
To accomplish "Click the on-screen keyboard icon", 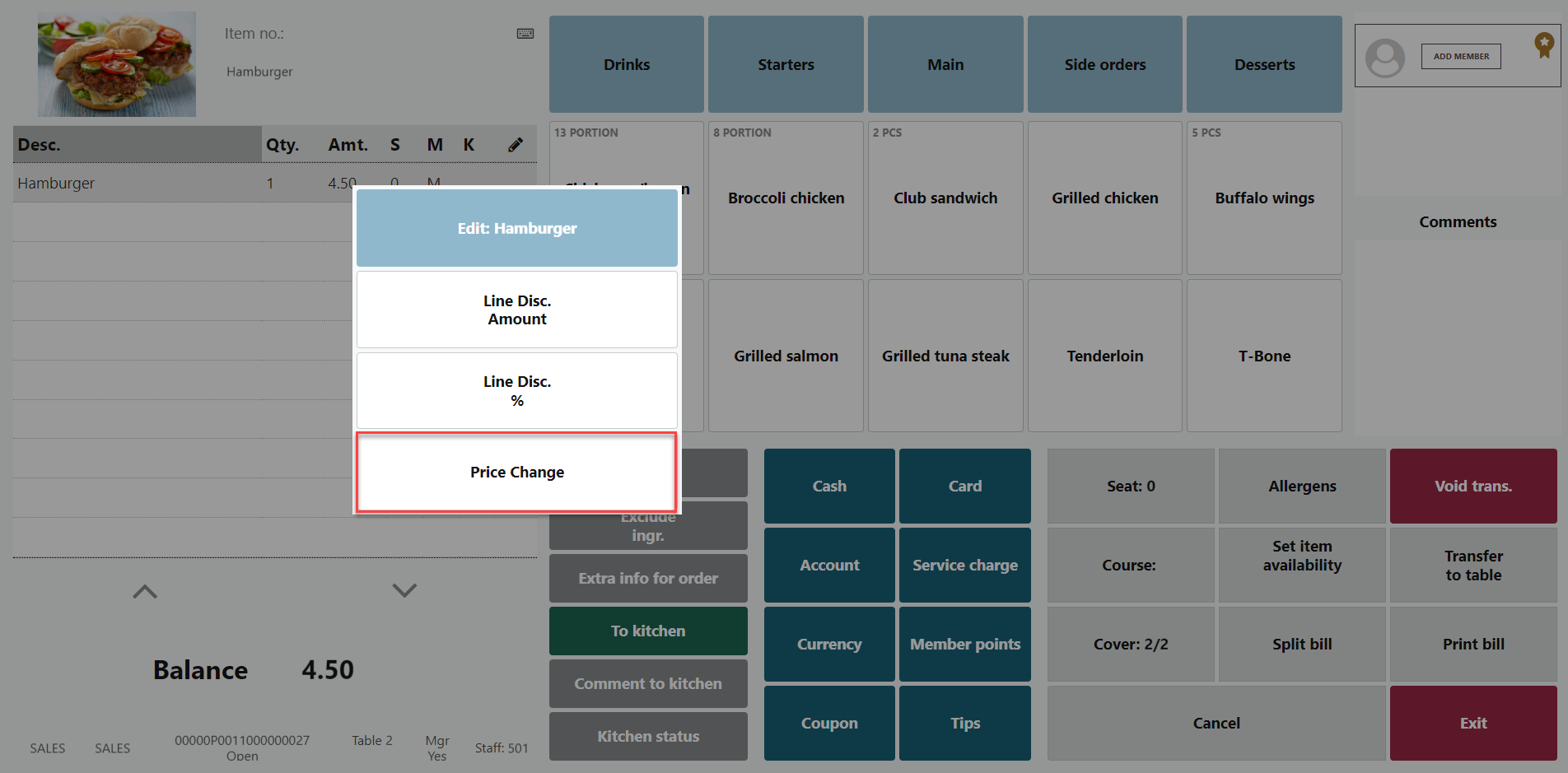I will tap(525, 34).
